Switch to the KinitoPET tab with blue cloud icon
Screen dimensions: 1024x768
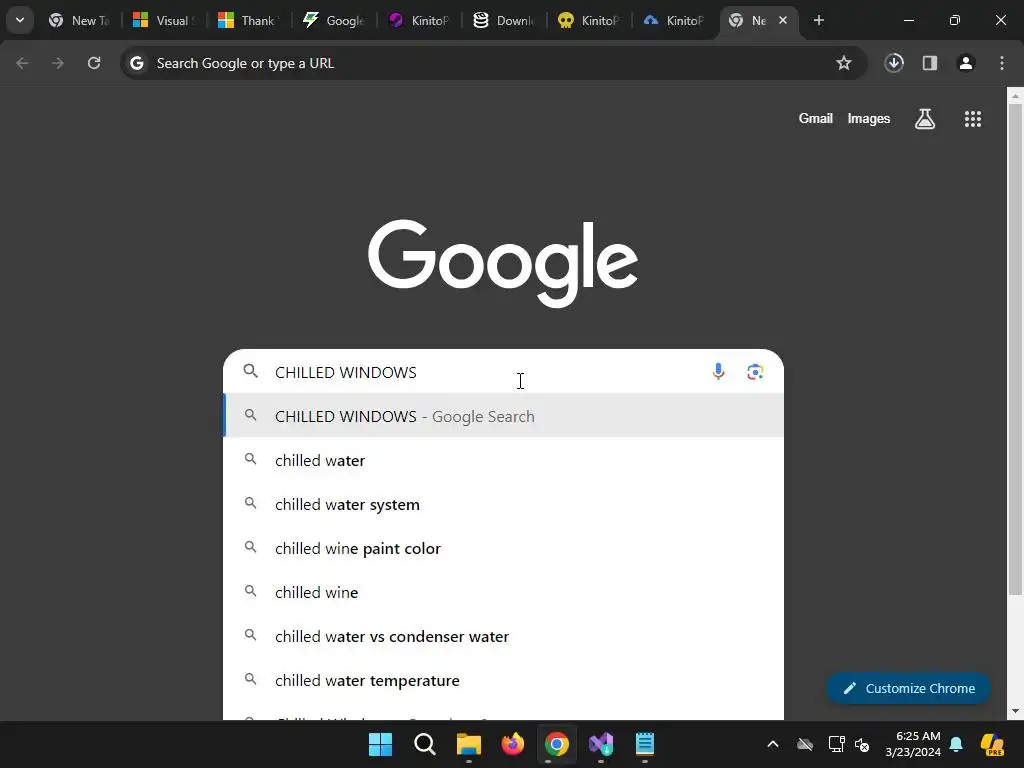pos(673,20)
